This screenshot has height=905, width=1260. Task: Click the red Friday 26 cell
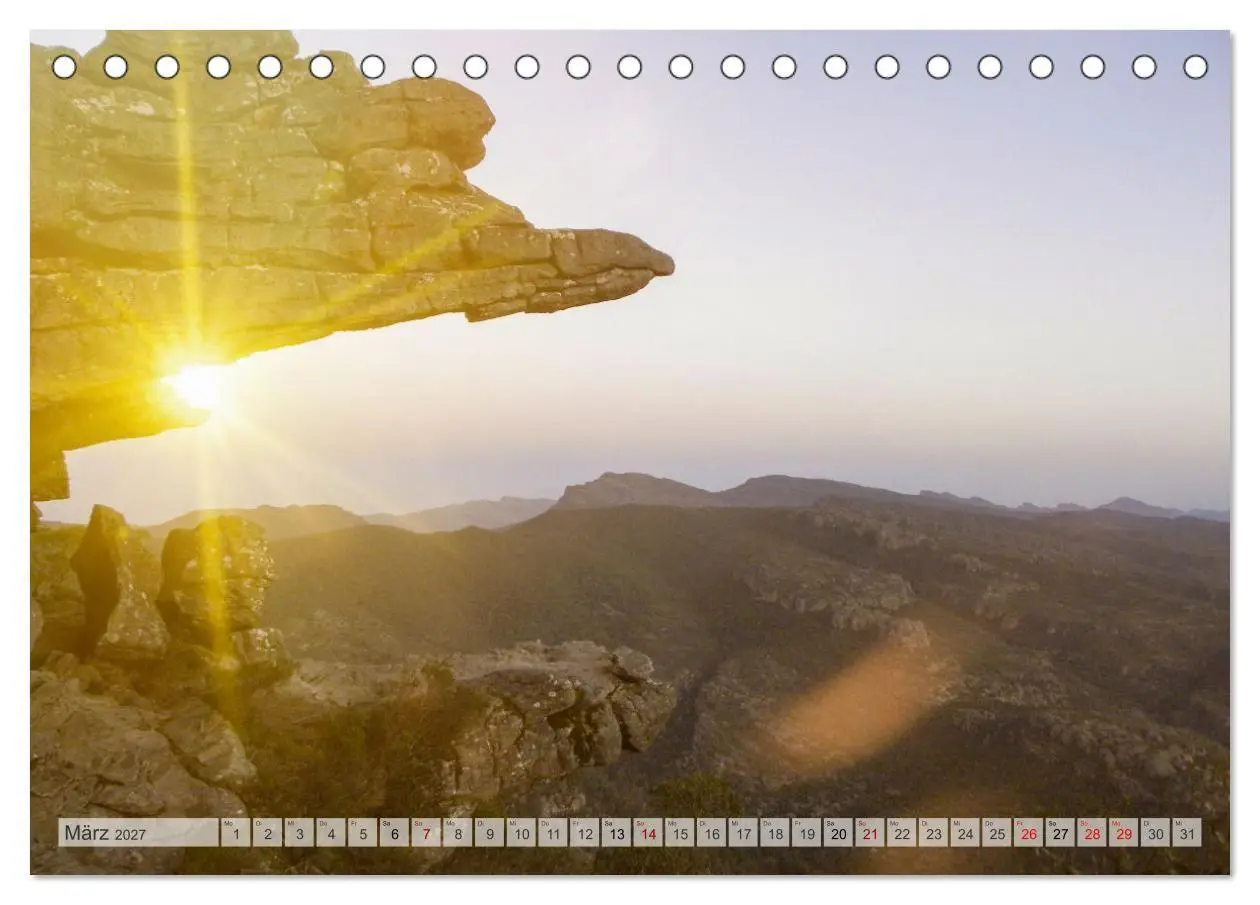(1028, 833)
